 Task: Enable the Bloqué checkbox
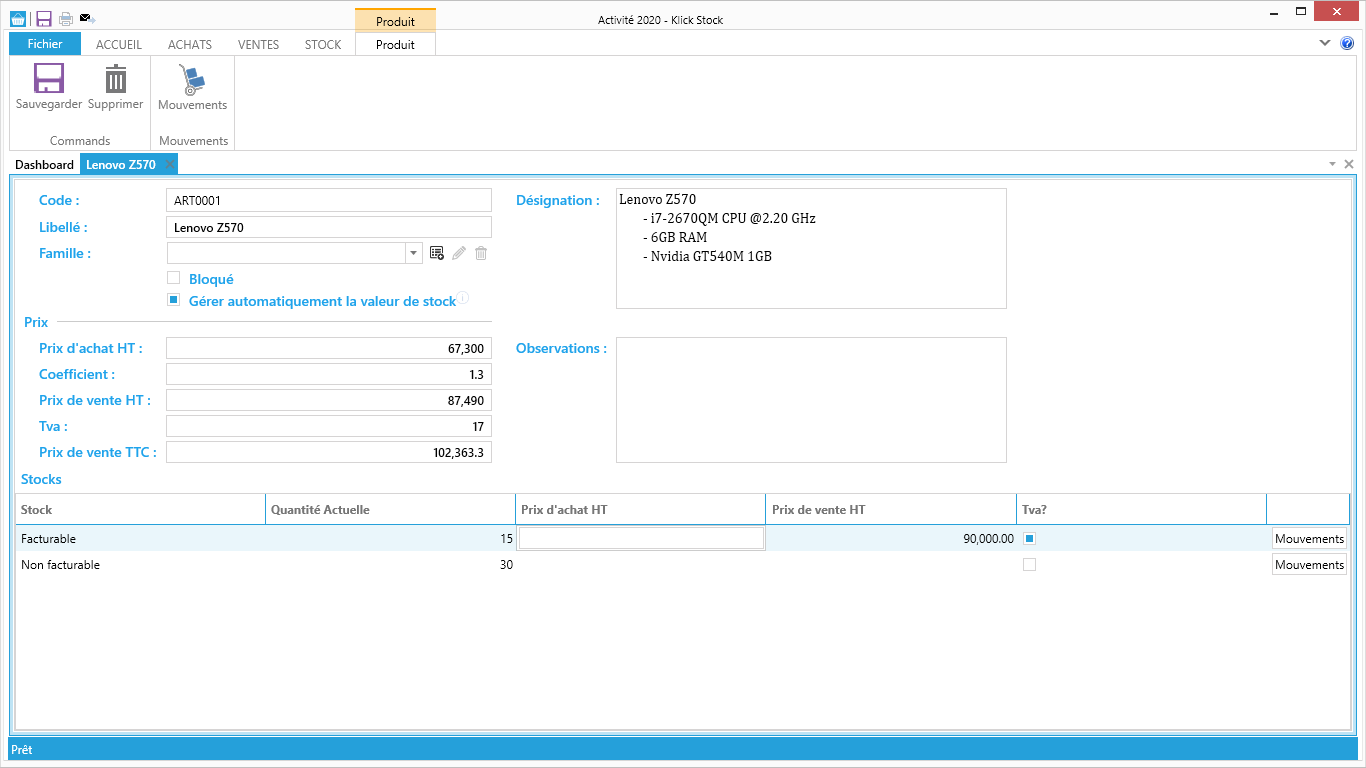point(174,278)
